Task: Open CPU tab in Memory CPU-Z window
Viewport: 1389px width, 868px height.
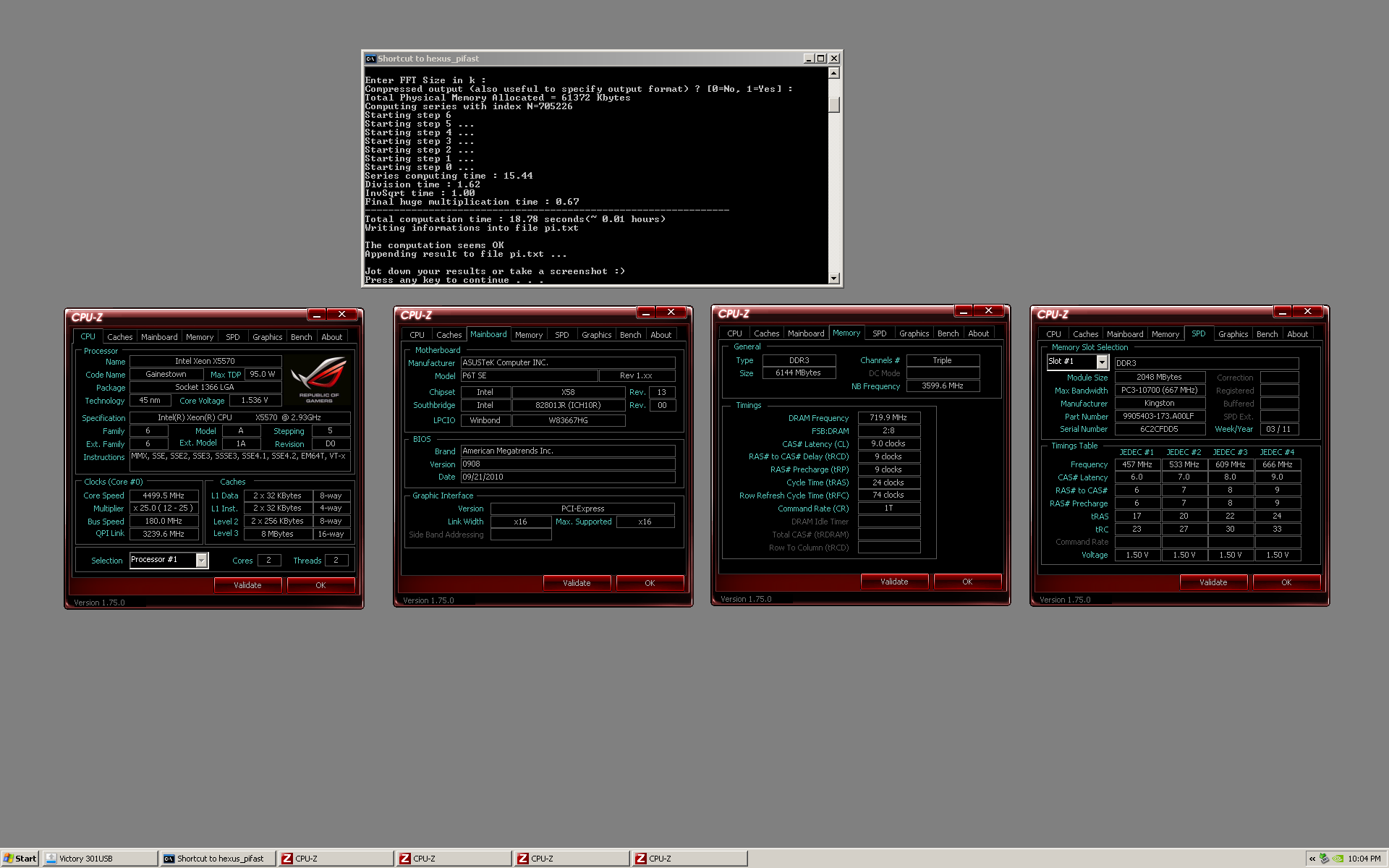Action: [x=734, y=333]
